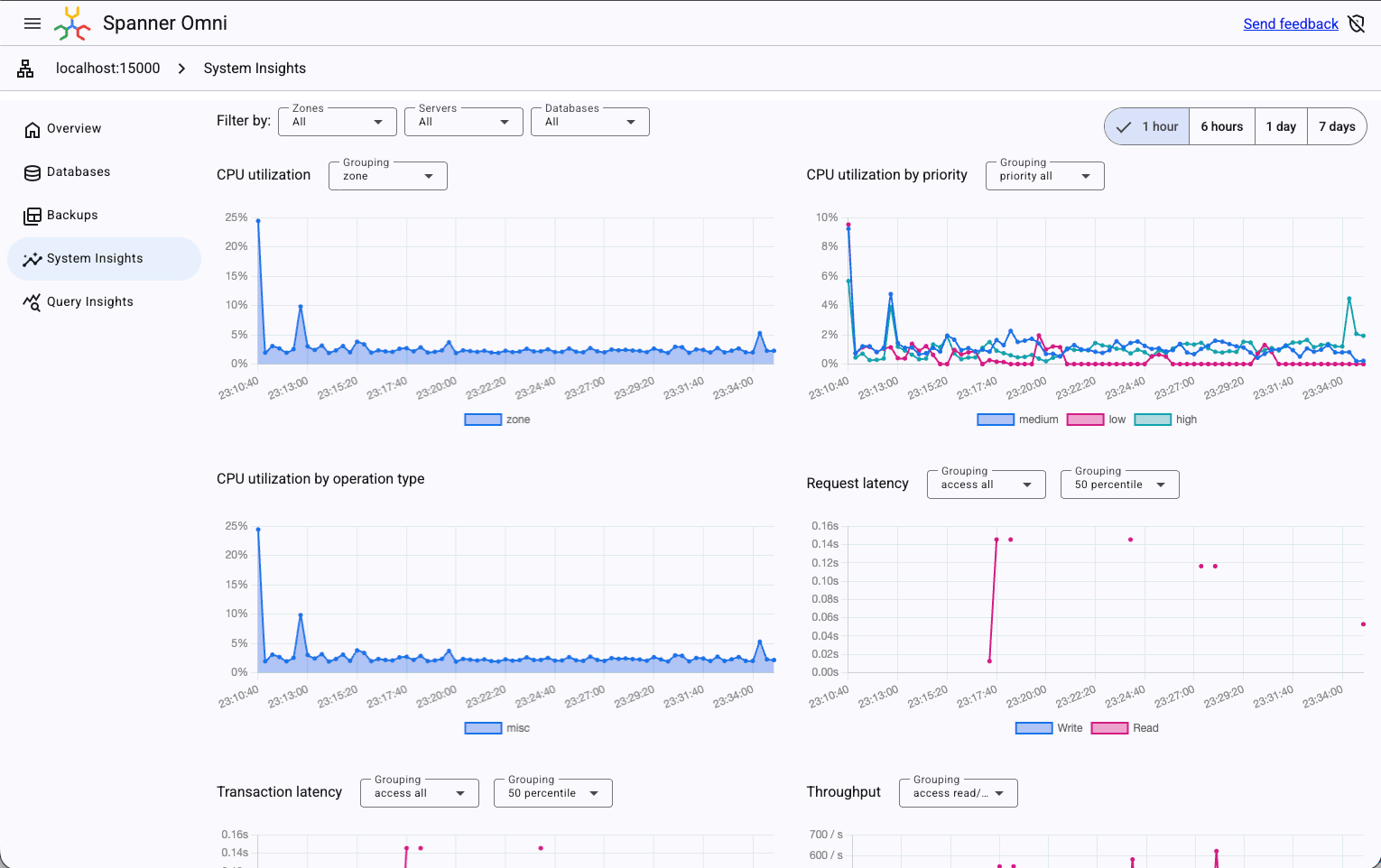Click the breadcrumb chevron after localhost:15000
1381x868 pixels.
(181, 69)
